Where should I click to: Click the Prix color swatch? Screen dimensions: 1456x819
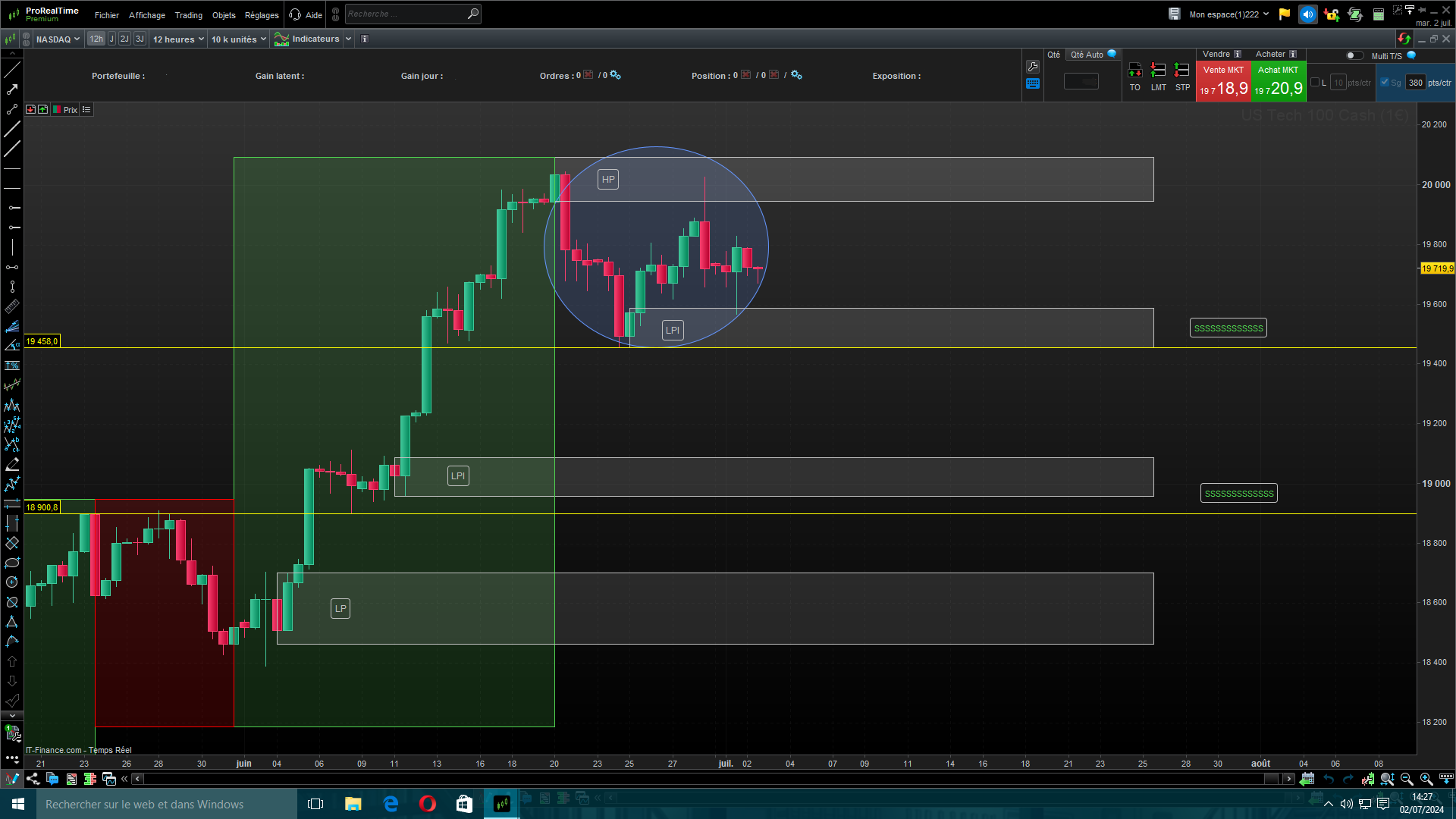57,110
